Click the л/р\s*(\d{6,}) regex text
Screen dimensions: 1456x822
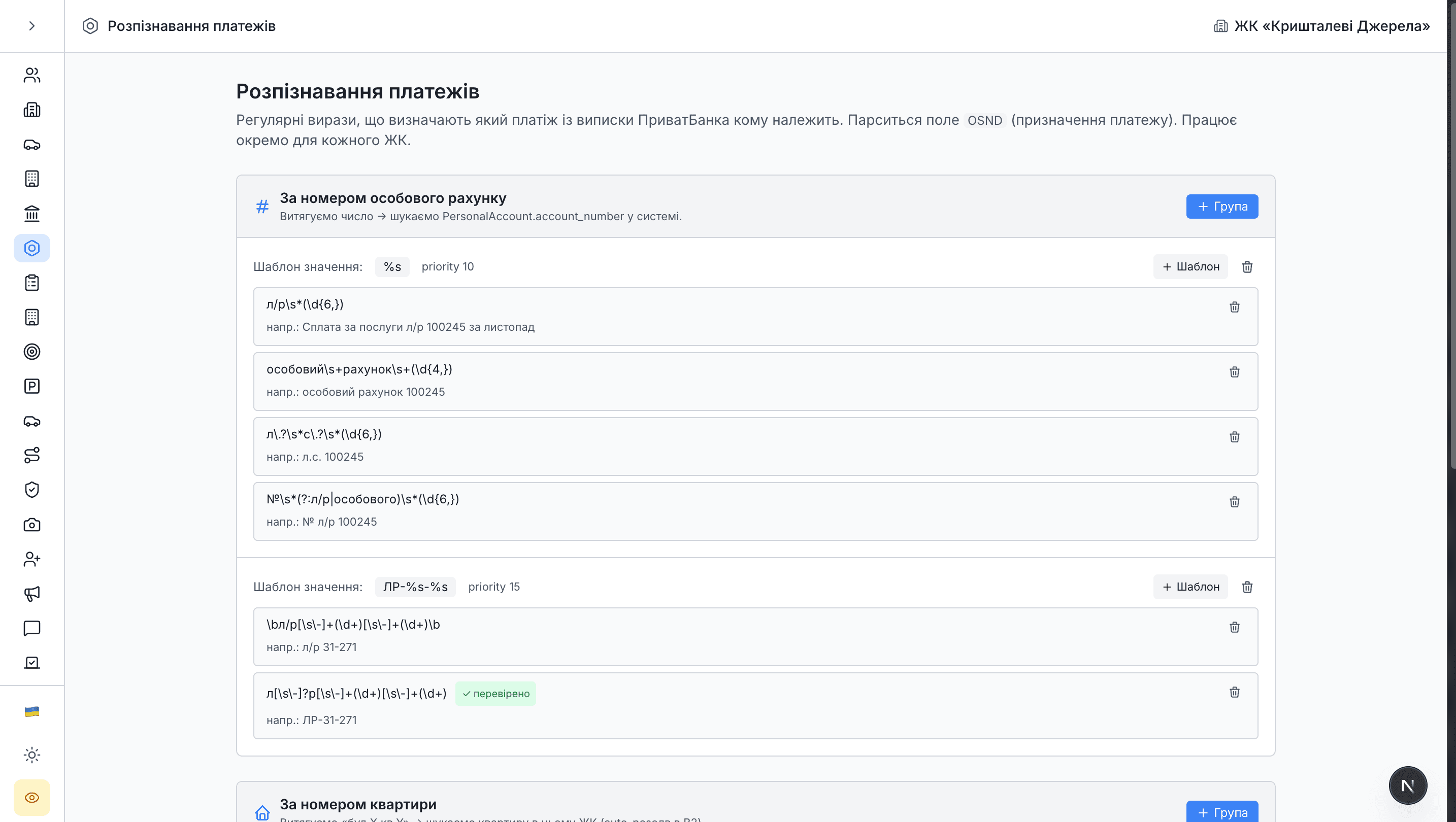pos(305,304)
